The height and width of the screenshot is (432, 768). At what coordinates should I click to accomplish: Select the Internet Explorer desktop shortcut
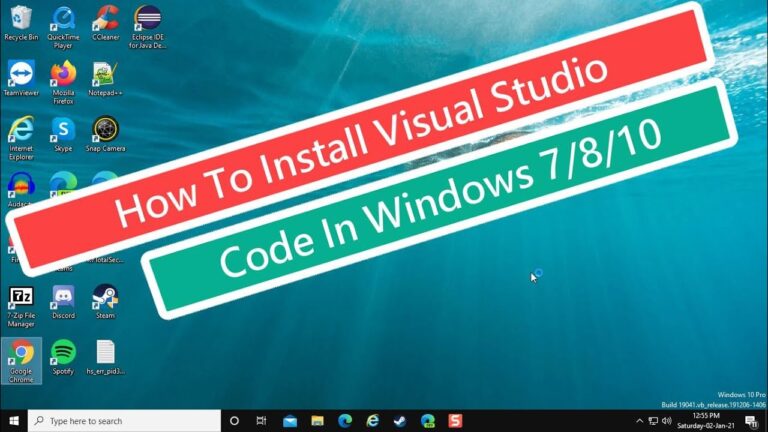(21, 138)
